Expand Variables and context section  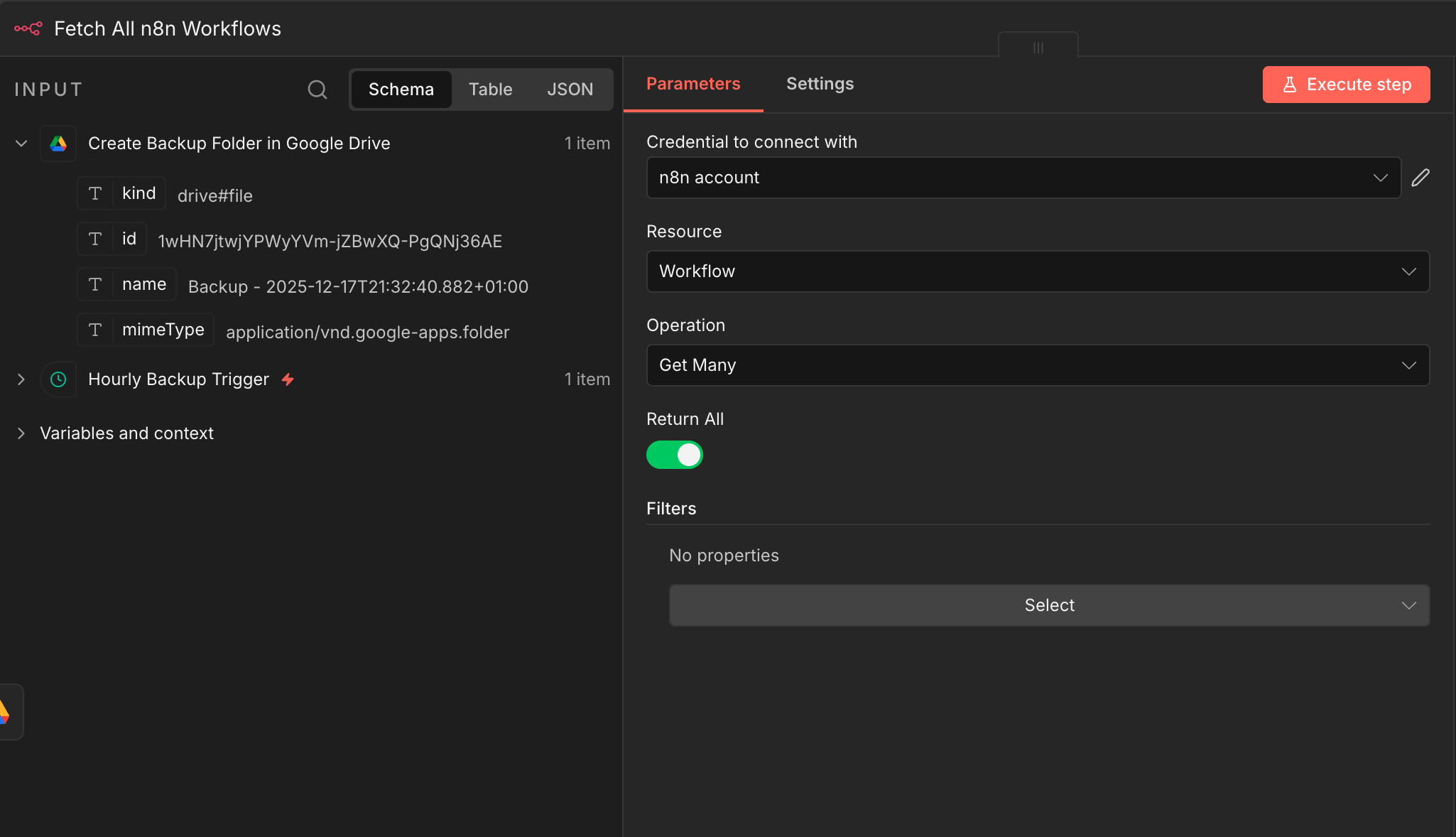(21, 433)
